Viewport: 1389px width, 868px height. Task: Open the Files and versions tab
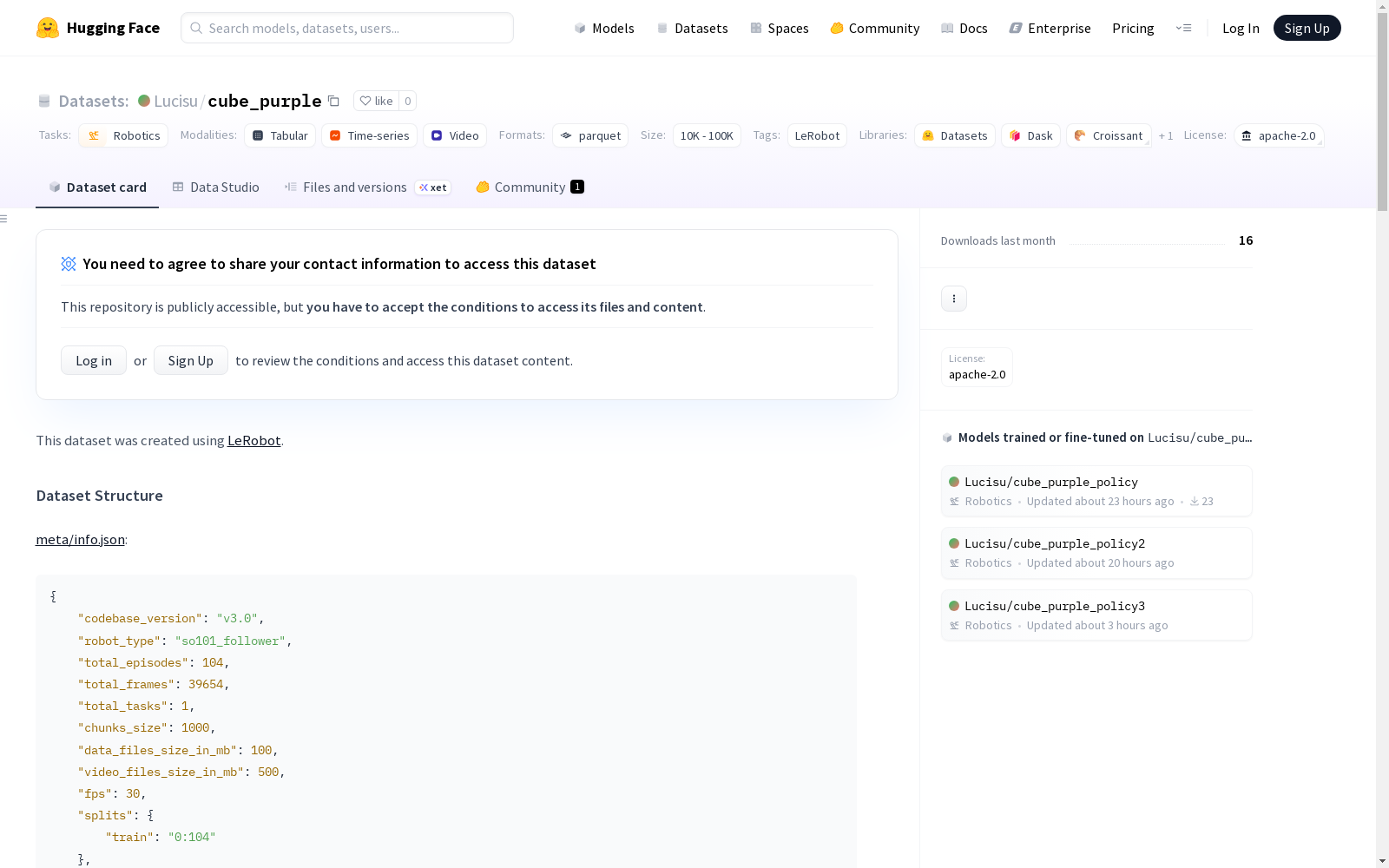pyautogui.click(x=367, y=187)
